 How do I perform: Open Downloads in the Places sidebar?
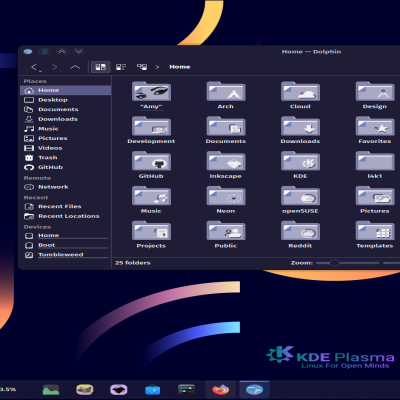(x=65, y=119)
